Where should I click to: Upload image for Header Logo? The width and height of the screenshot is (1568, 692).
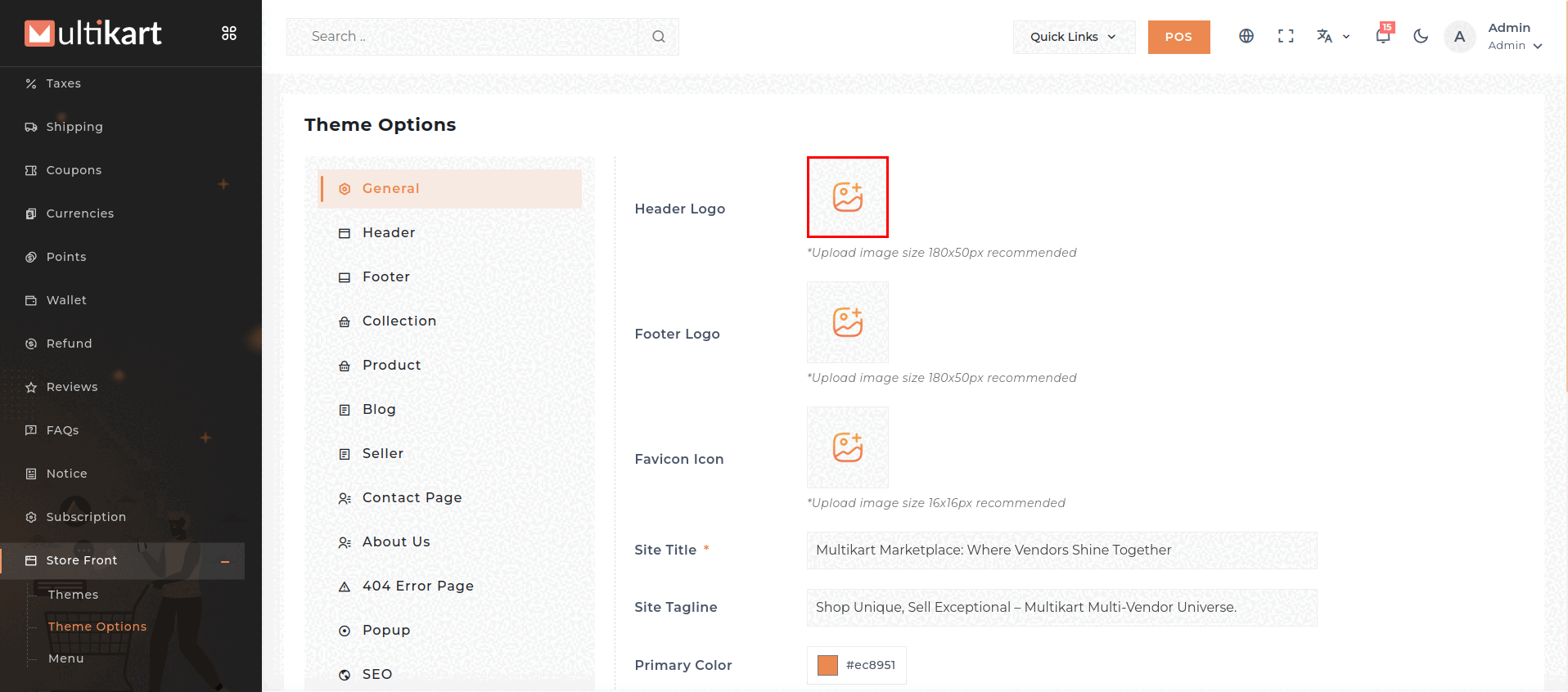click(847, 197)
